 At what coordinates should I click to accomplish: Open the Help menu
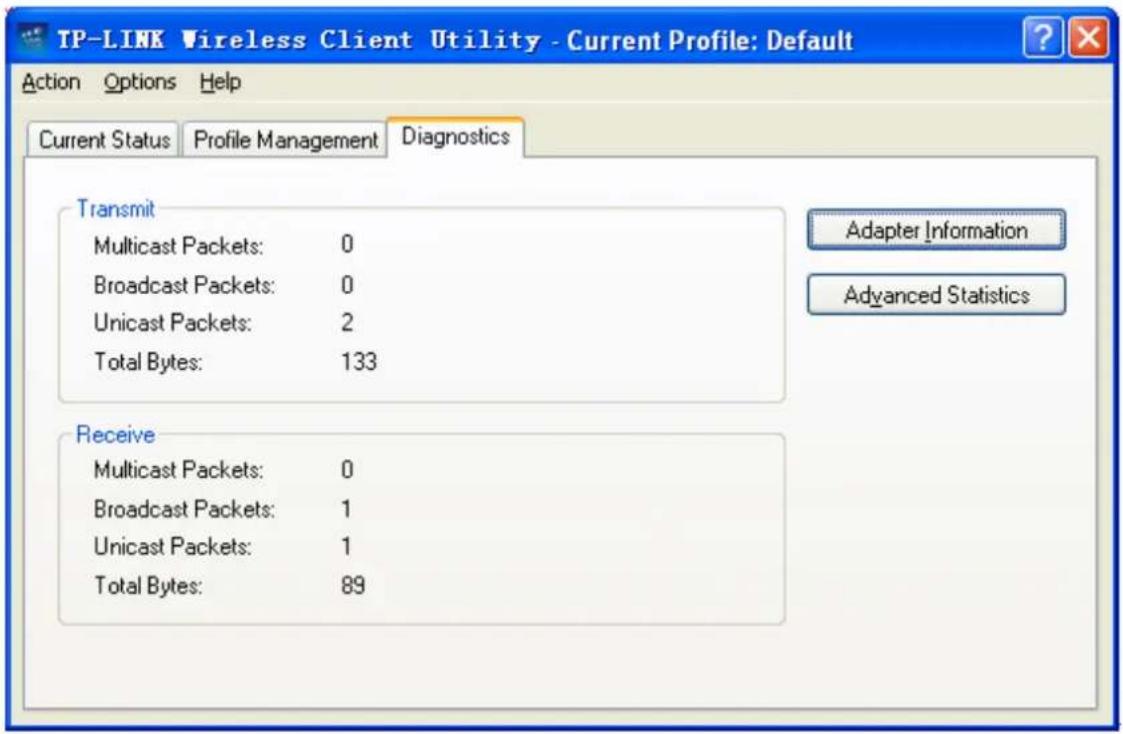tap(220, 82)
